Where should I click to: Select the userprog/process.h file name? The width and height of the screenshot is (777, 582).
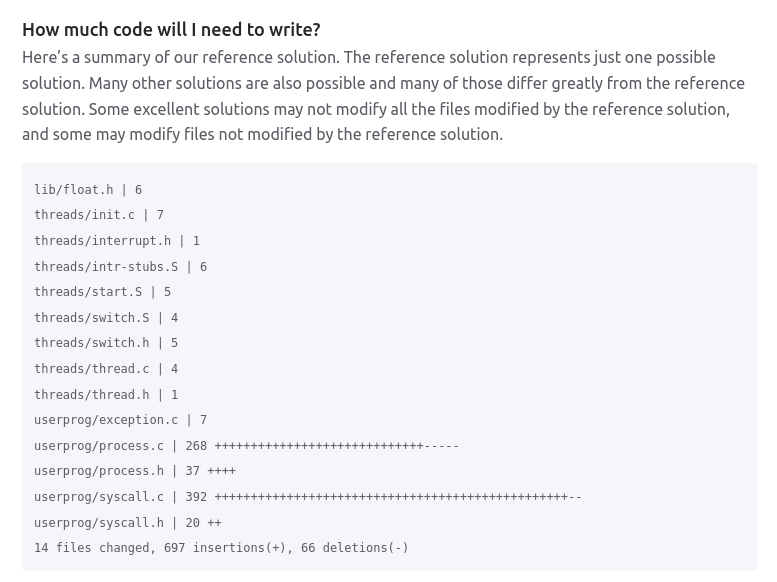click(99, 471)
